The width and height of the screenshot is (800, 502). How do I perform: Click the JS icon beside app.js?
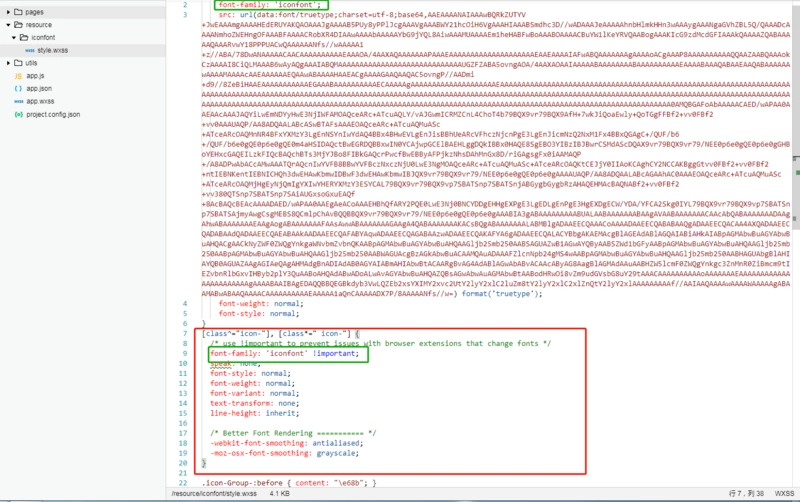18,76
